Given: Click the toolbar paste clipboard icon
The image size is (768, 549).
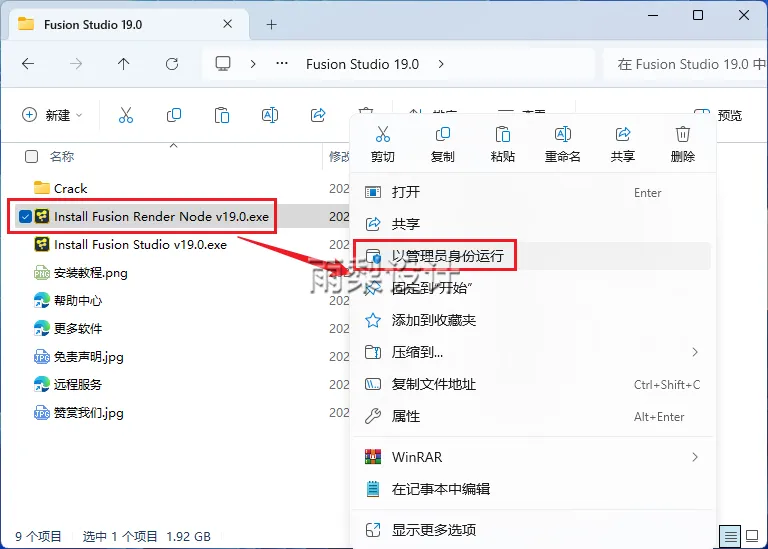Looking at the screenshot, I should click(x=222, y=116).
